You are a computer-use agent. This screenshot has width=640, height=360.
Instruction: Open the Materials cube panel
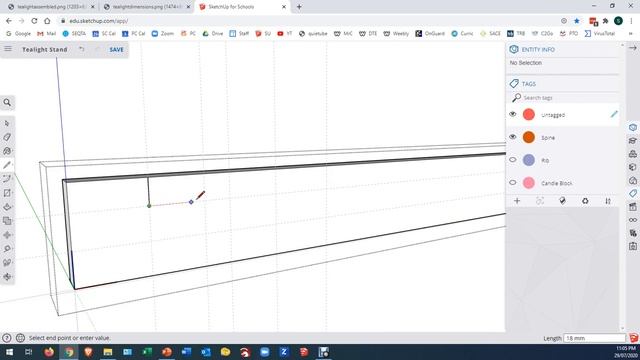[x=633, y=167]
